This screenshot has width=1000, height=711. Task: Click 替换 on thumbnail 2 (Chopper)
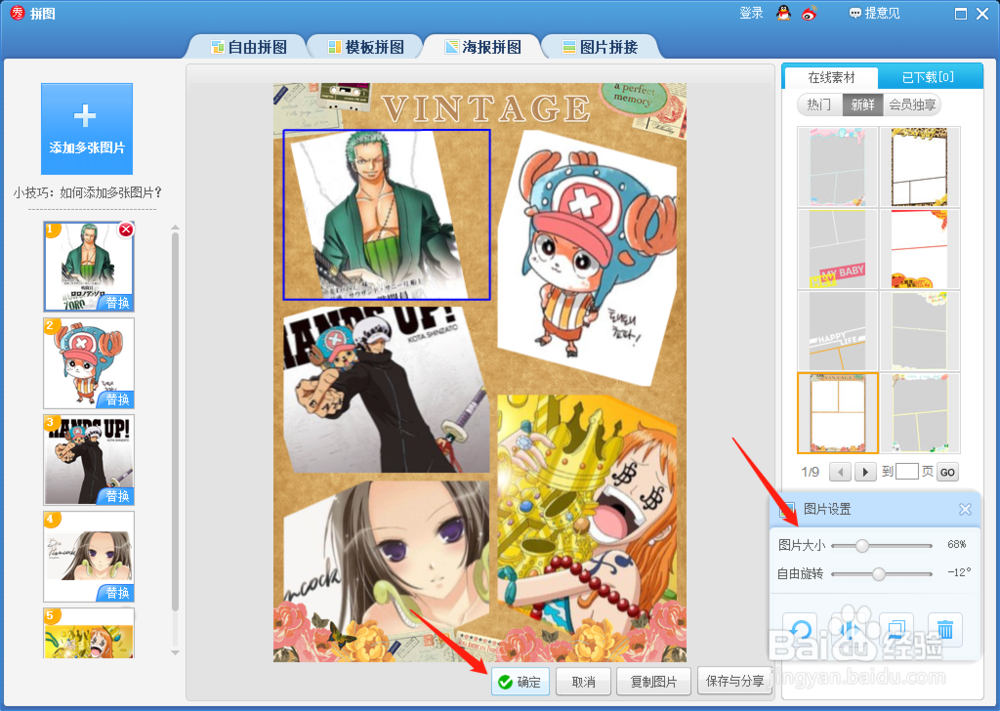click(x=117, y=400)
